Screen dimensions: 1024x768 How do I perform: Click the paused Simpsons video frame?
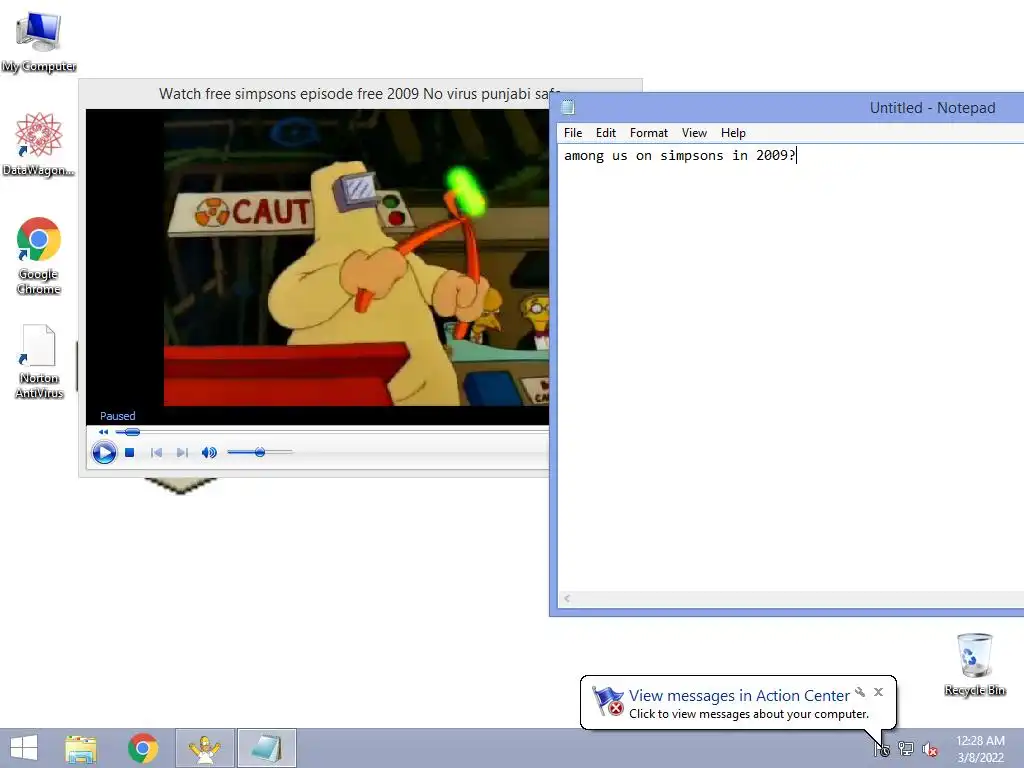pyautogui.click(x=356, y=258)
